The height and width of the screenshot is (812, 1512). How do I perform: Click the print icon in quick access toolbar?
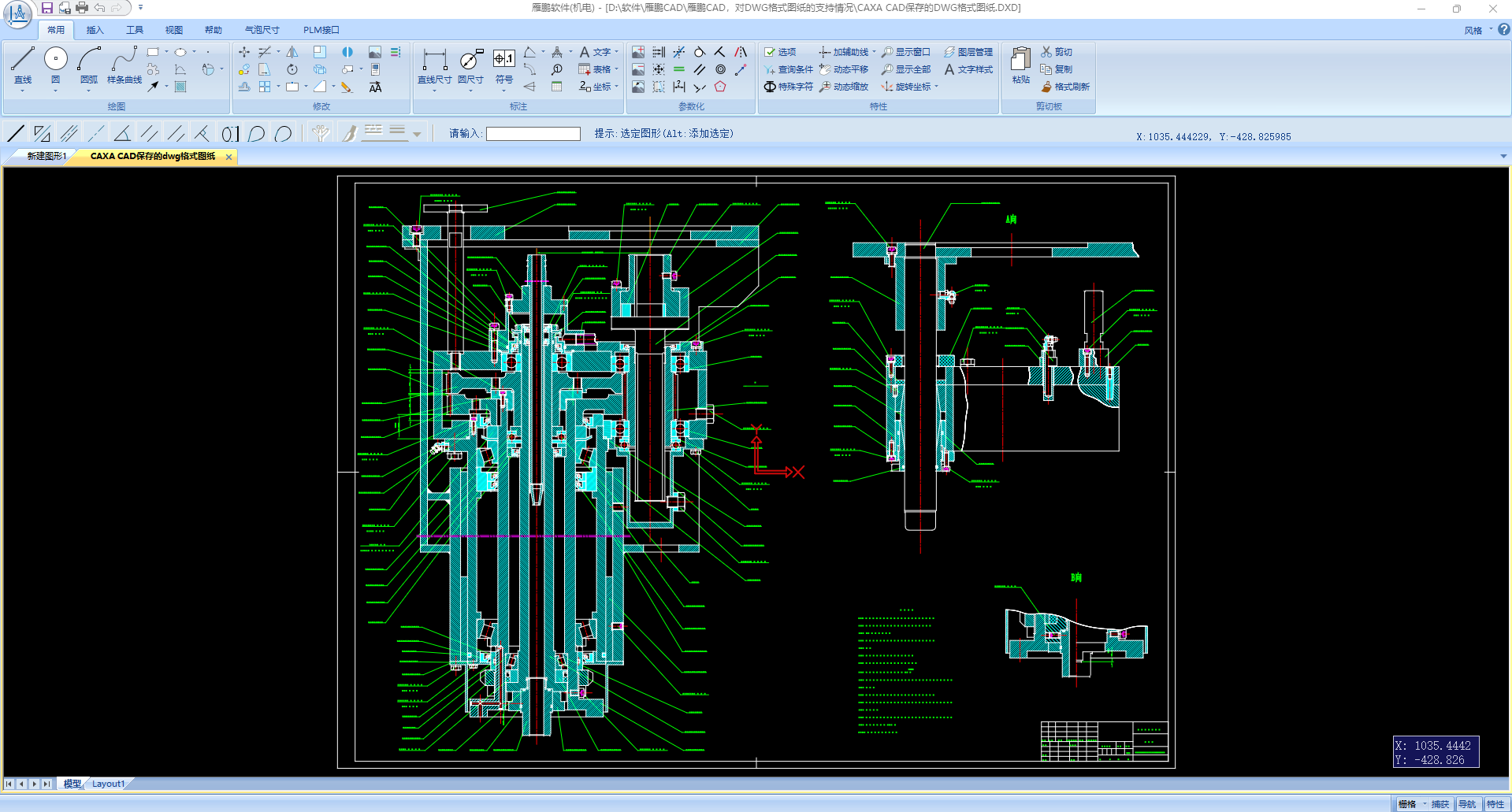point(82,8)
